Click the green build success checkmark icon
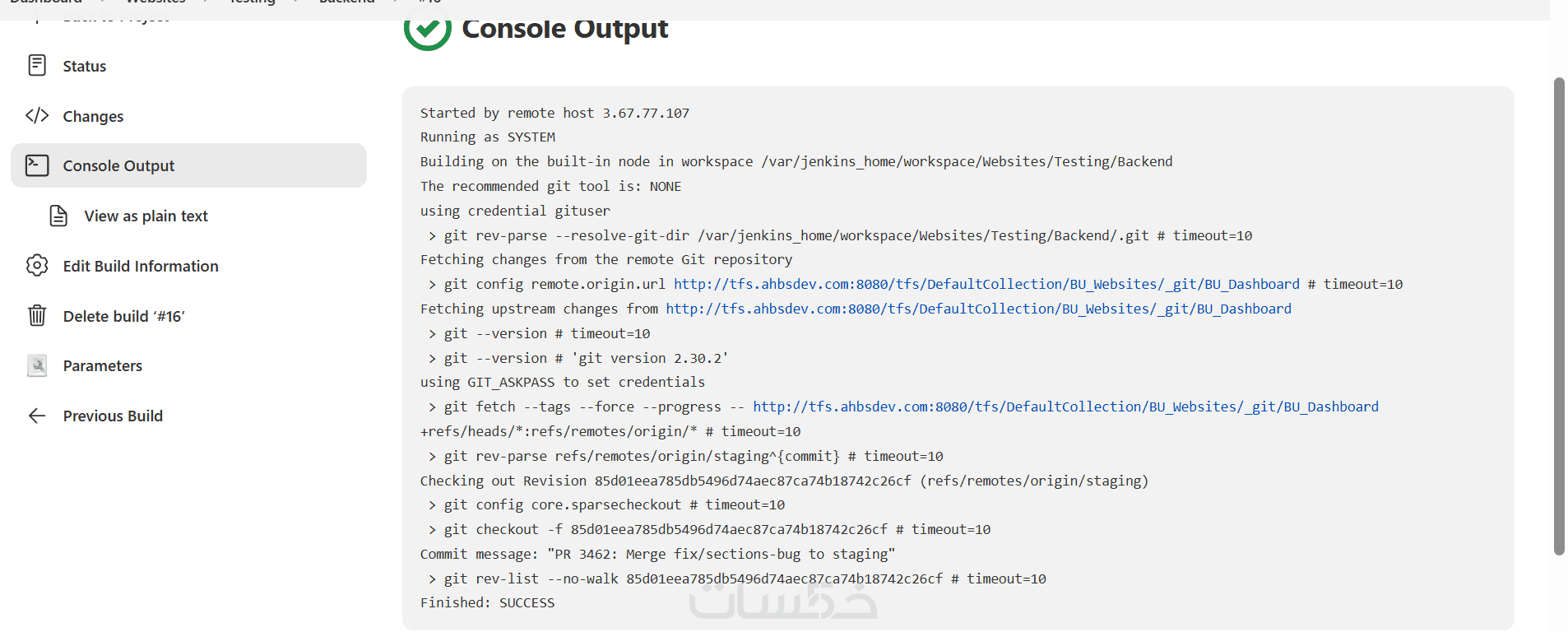Image resolution: width=1568 pixels, height=632 pixels. [x=427, y=30]
